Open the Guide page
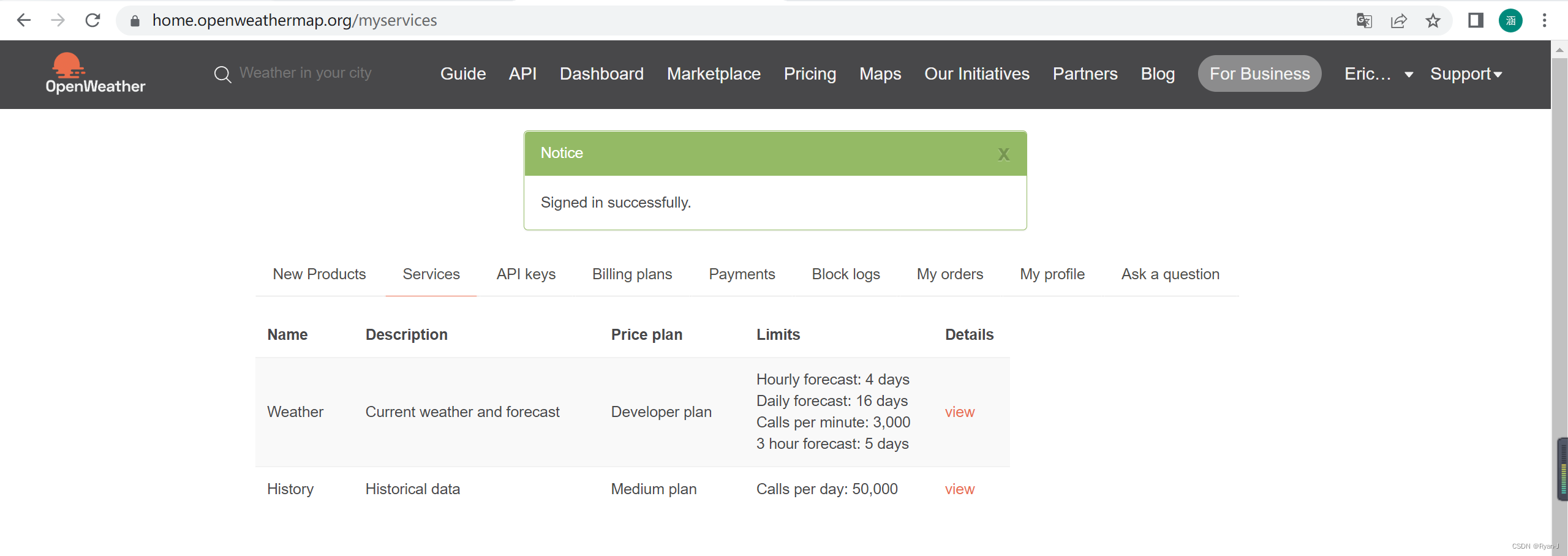This screenshot has height=556, width=1568. coord(463,73)
